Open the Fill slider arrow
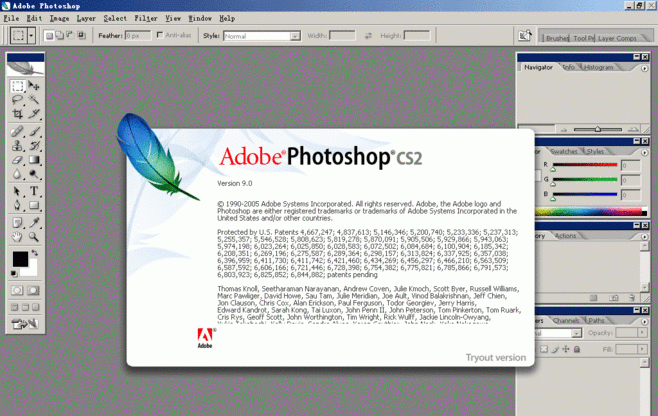The image size is (658, 416). point(642,349)
